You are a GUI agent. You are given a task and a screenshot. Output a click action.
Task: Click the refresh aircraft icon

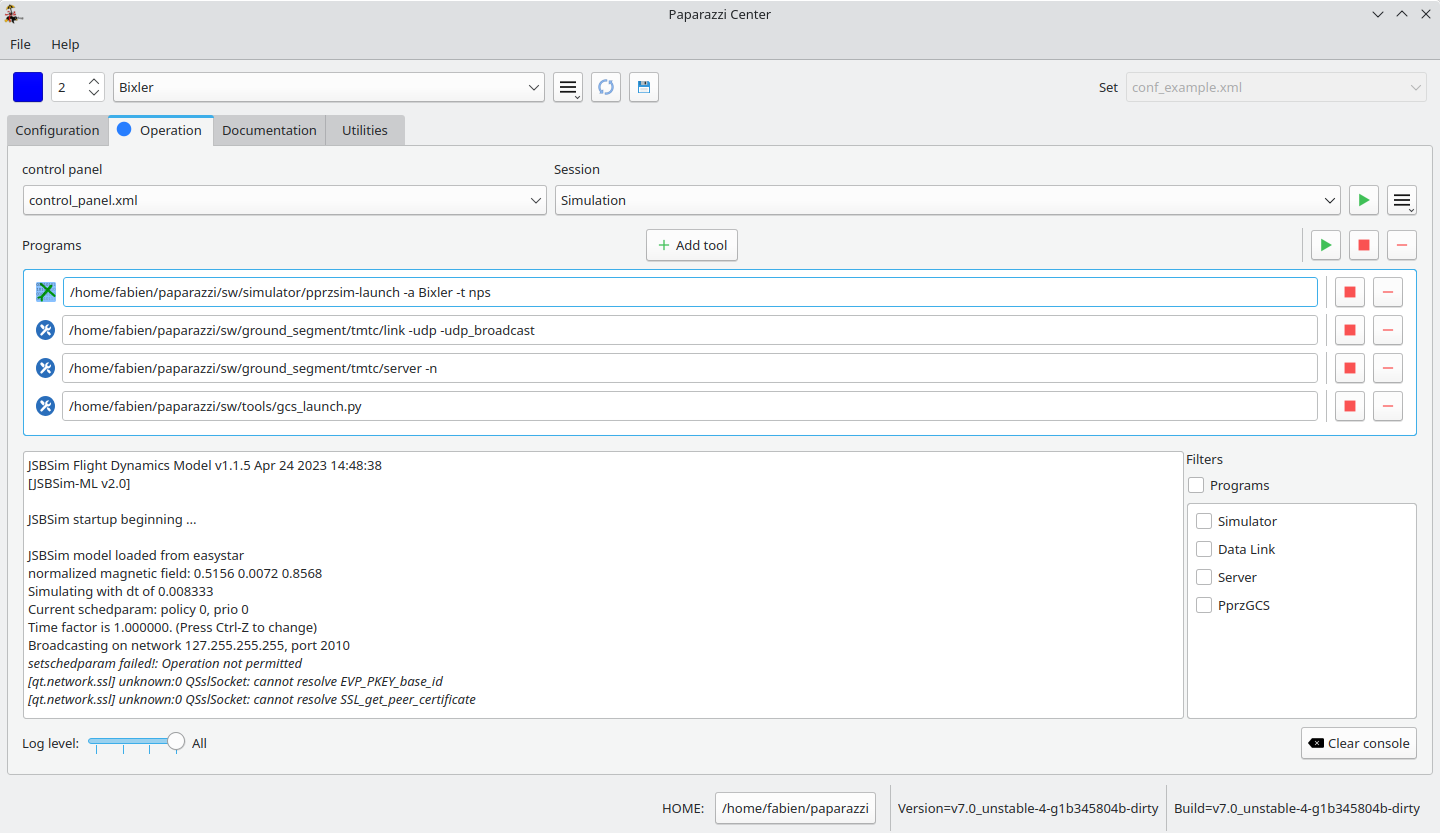click(x=606, y=87)
